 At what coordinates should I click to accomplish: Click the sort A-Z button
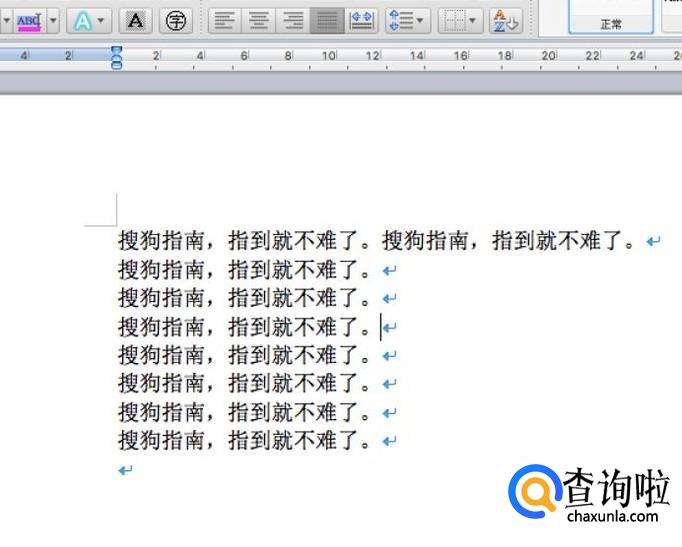point(505,20)
